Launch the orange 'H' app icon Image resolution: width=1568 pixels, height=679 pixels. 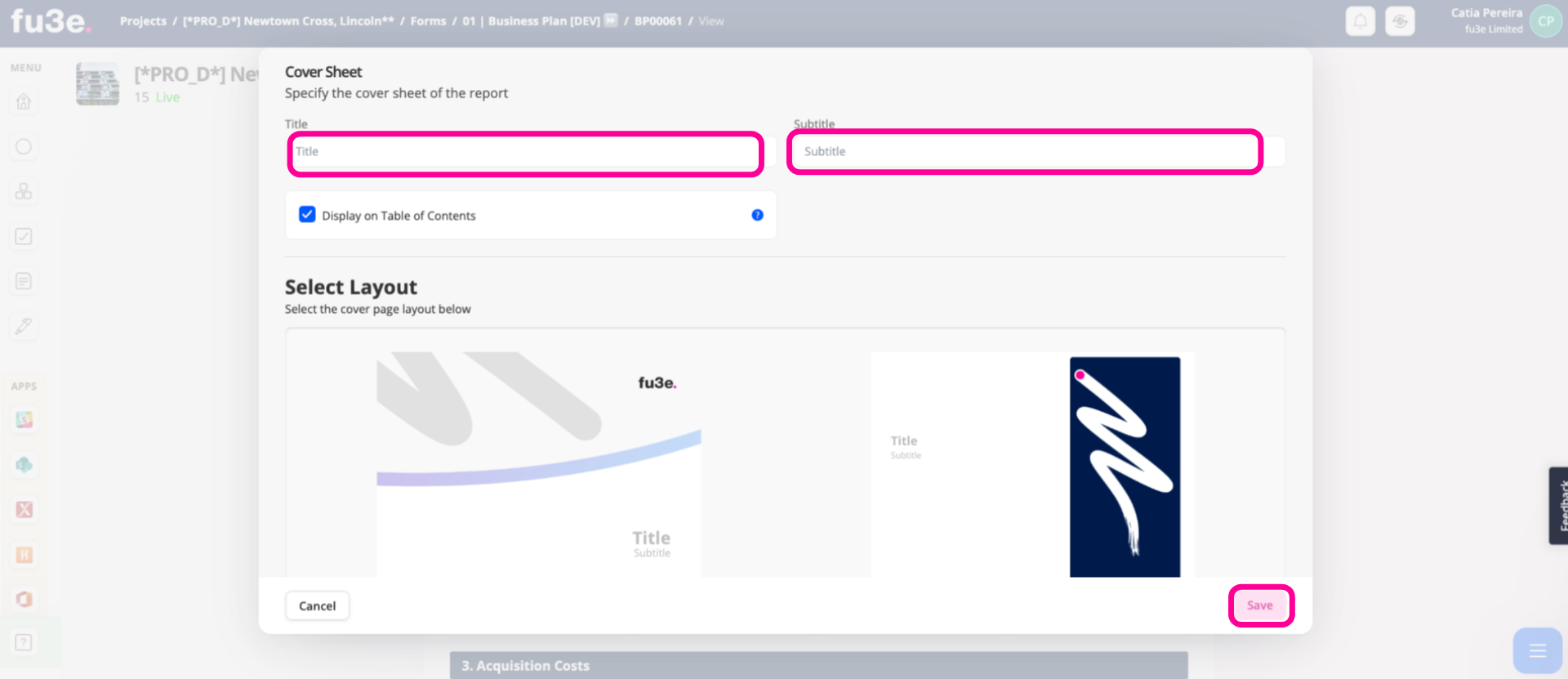(x=24, y=555)
